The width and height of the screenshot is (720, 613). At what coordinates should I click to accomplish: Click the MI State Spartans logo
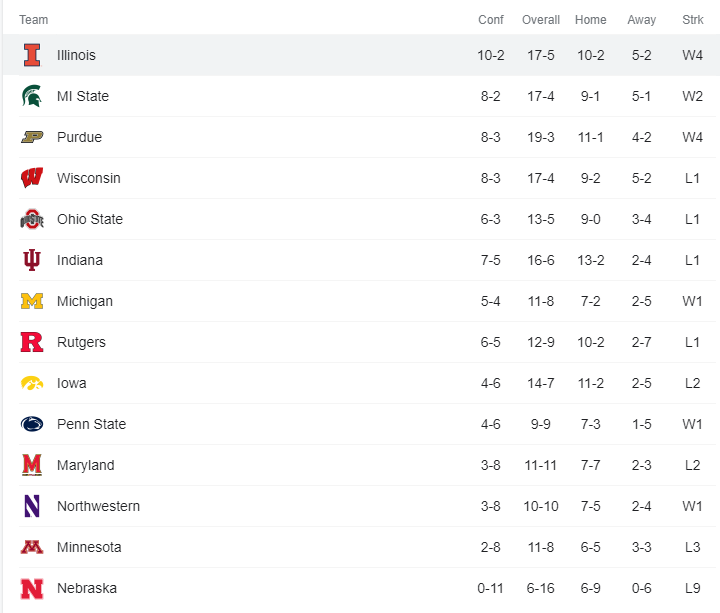[32, 96]
